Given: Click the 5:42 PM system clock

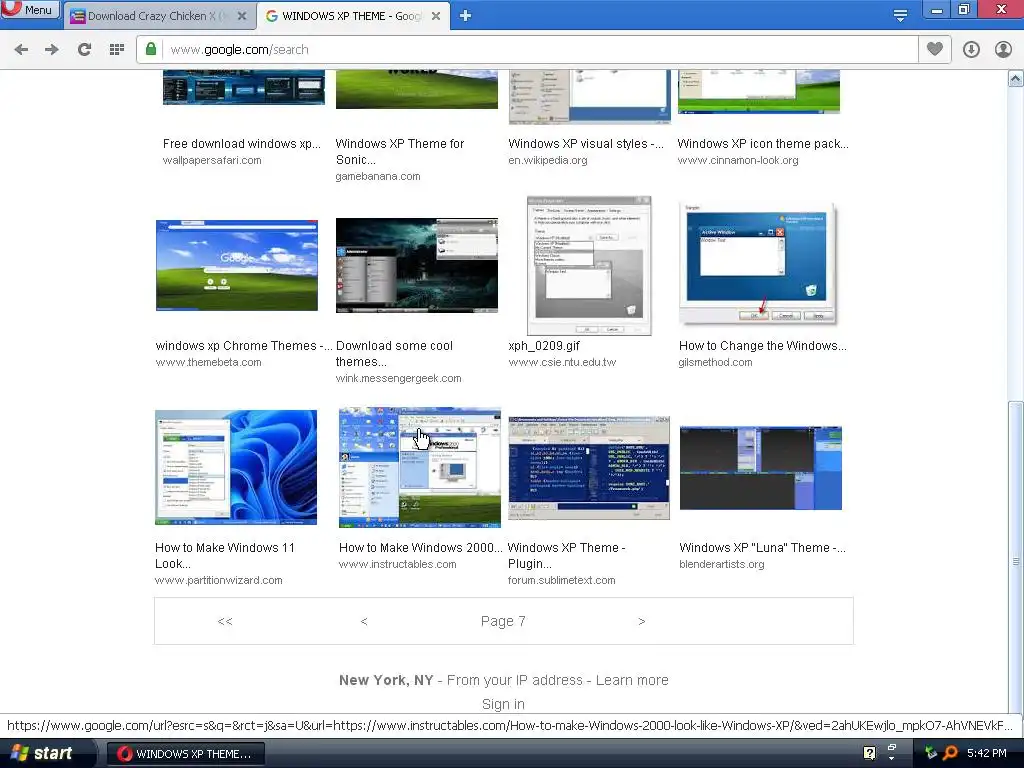Looking at the screenshot, I should (x=987, y=753).
